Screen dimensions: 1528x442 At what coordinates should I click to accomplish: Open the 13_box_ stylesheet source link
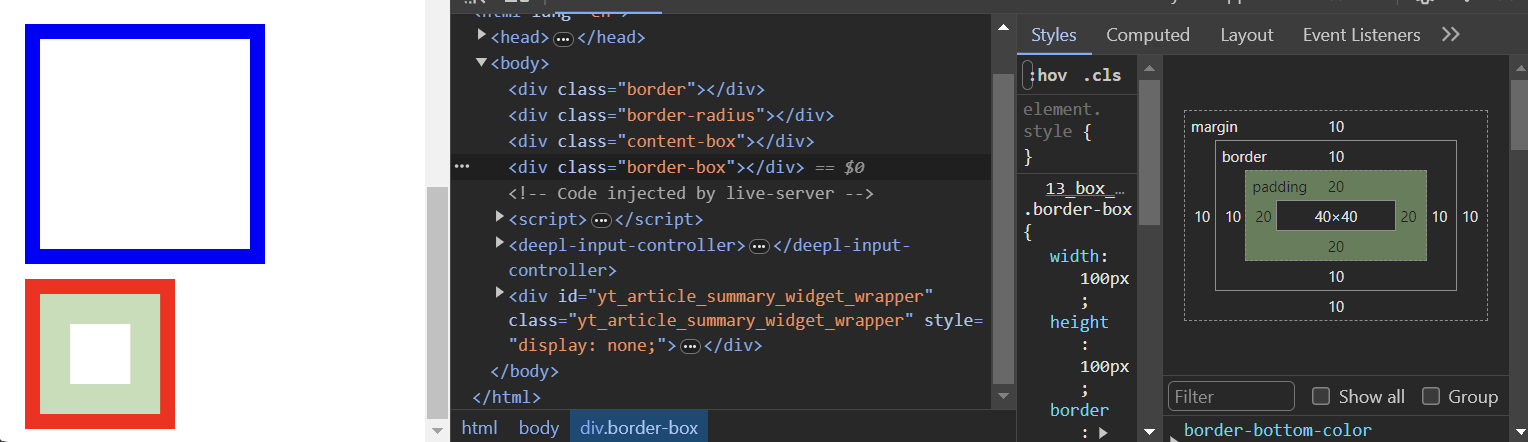pyautogui.click(x=1084, y=188)
